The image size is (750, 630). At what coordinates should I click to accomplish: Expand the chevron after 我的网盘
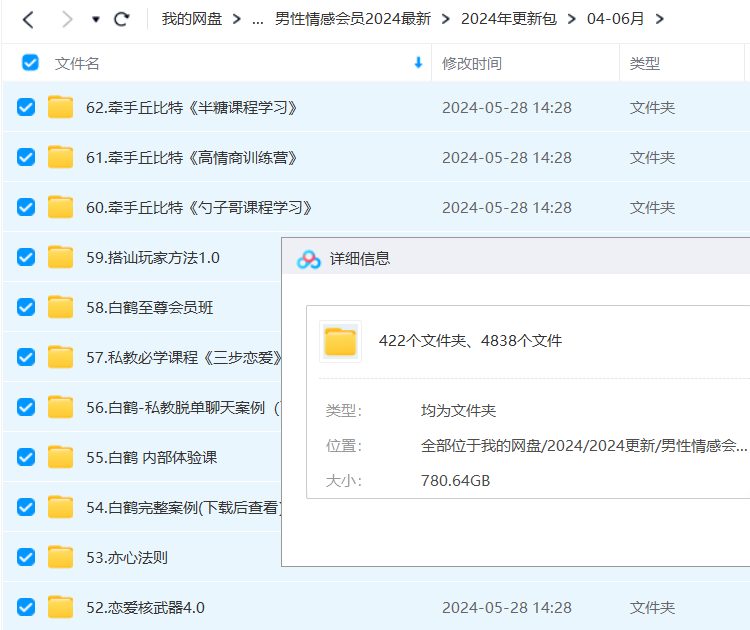(x=236, y=19)
